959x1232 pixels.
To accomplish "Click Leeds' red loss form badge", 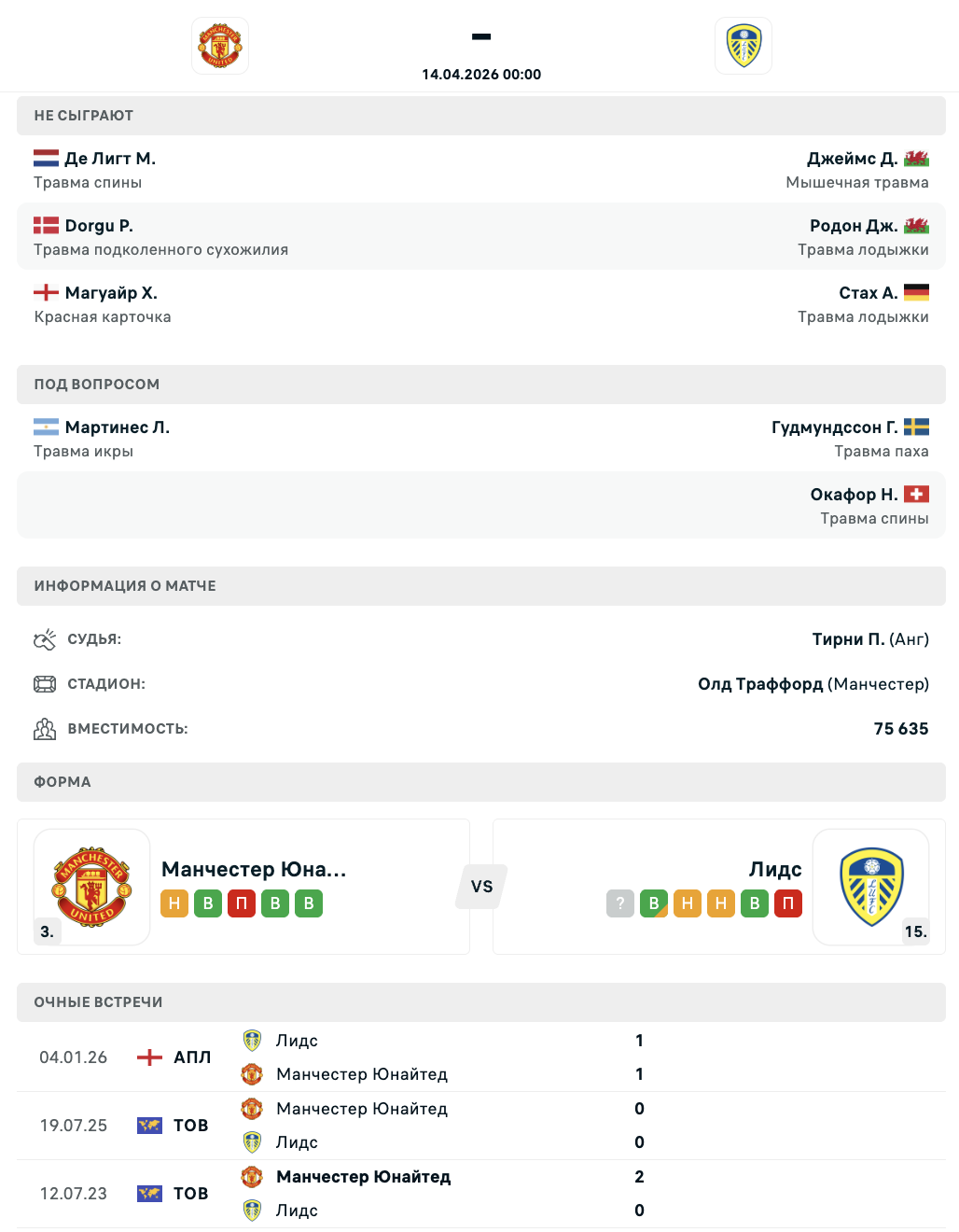I will pos(788,903).
